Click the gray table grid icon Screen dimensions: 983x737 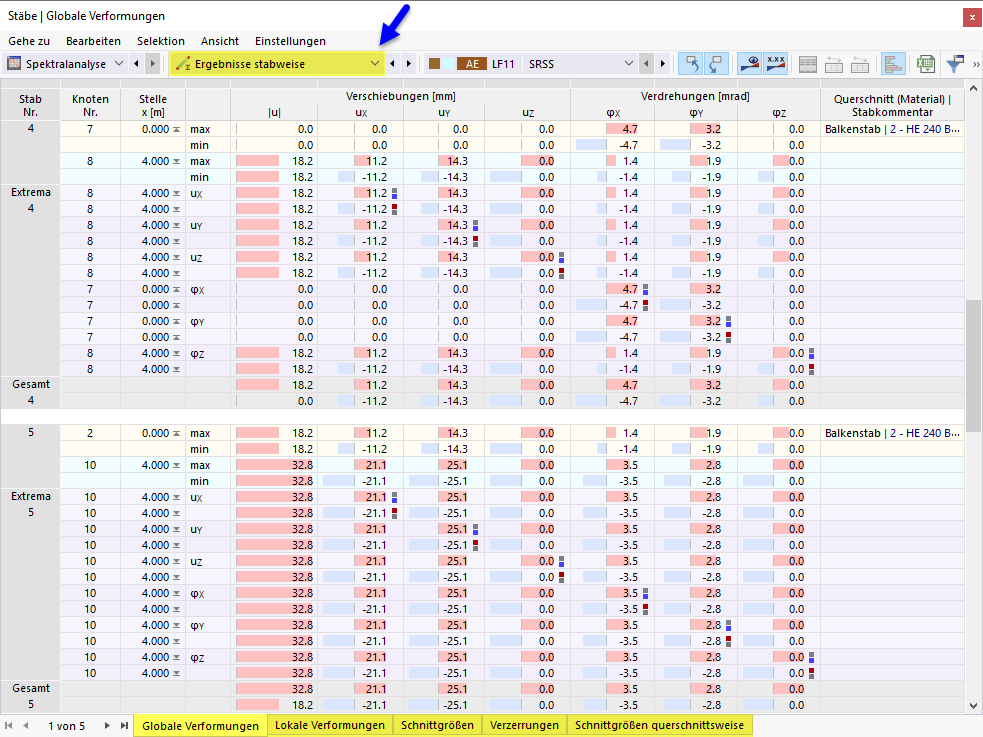tap(807, 64)
